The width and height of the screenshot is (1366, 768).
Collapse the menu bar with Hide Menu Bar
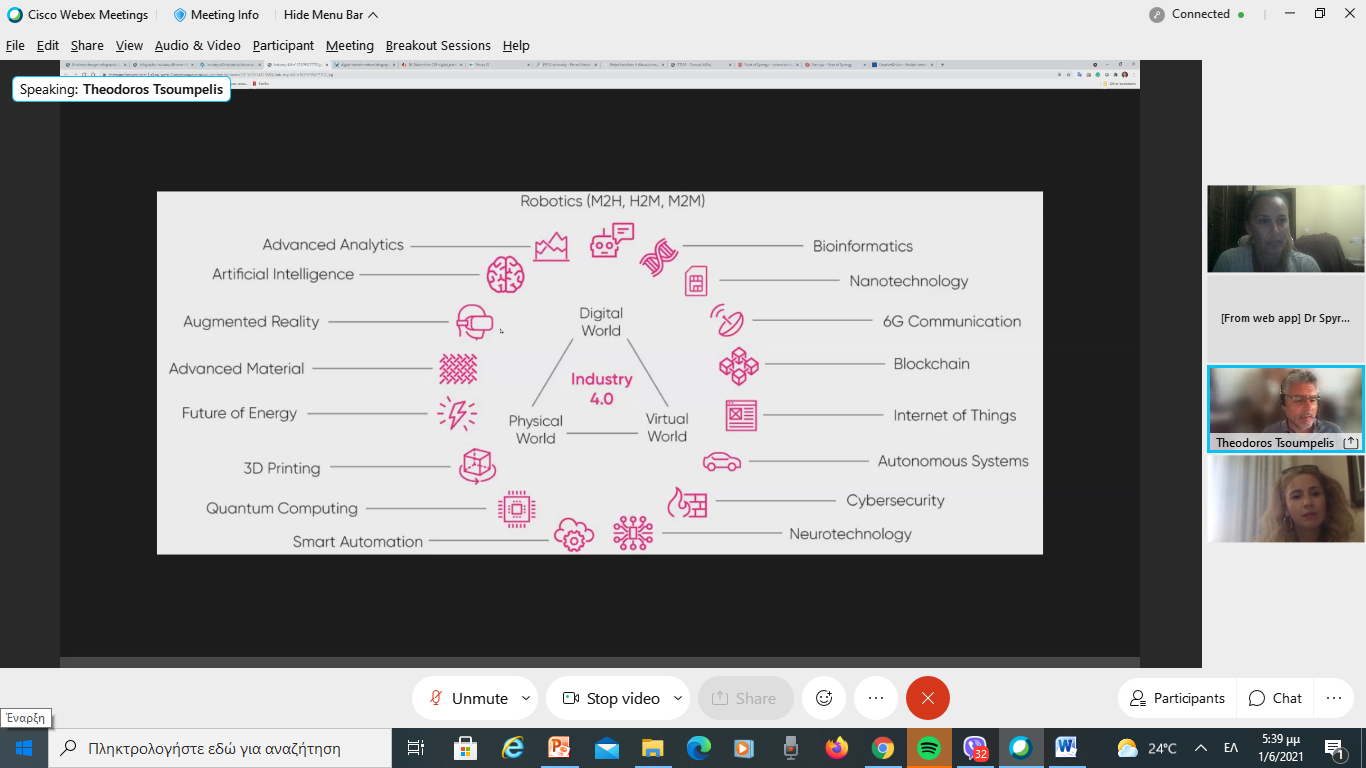(330, 15)
